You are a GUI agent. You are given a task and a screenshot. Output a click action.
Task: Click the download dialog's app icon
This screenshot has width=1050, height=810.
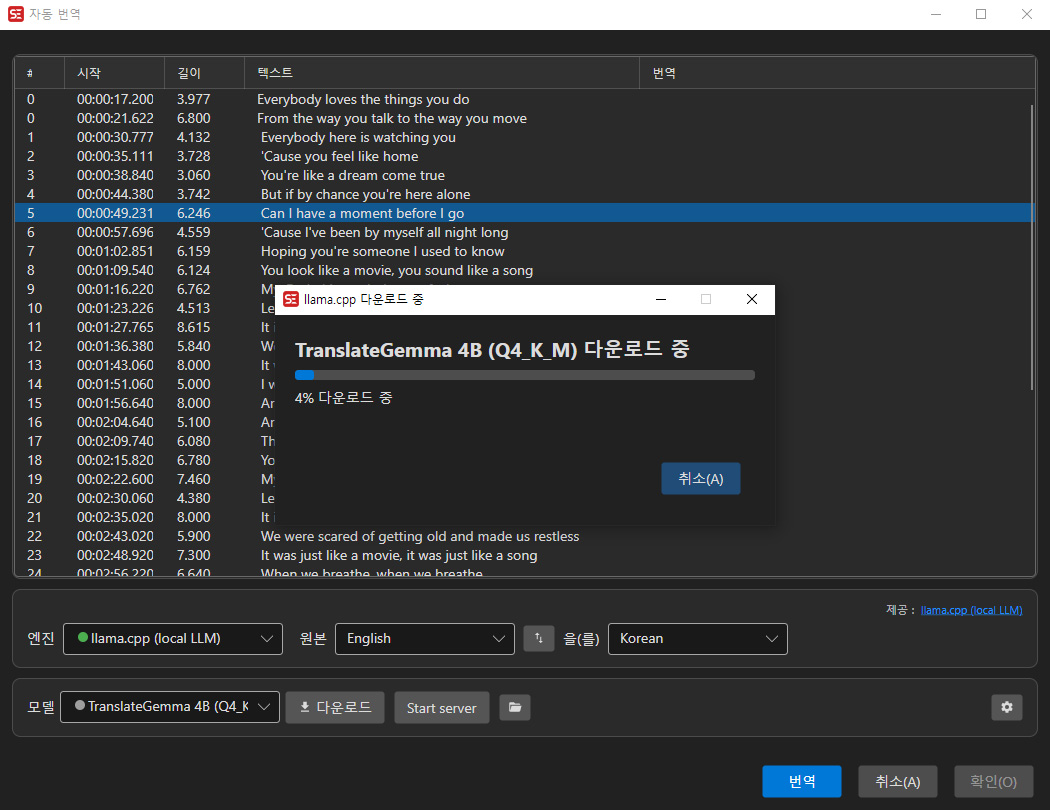coord(291,299)
